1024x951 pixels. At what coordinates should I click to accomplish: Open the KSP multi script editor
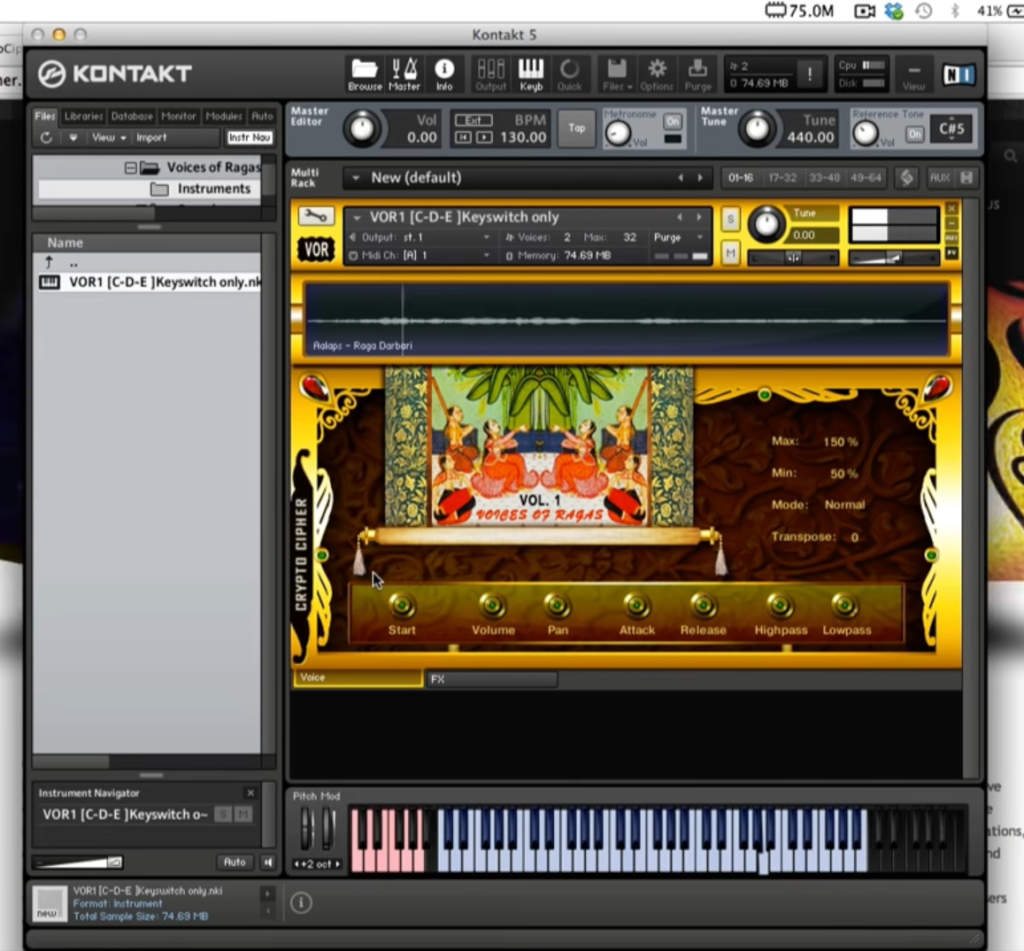(906, 178)
